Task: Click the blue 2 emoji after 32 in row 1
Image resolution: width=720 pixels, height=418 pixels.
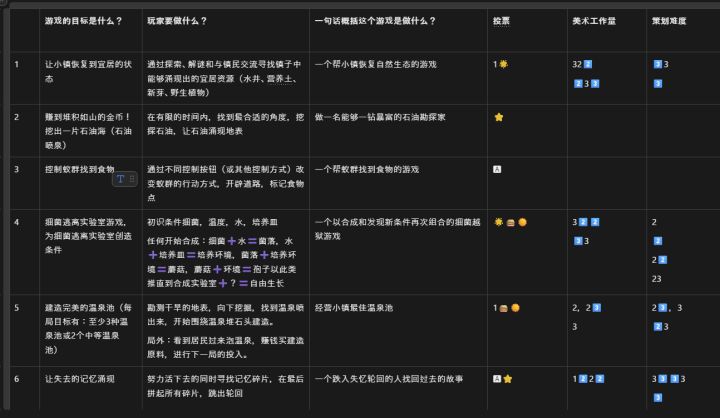Action: (x=588, y=64)
